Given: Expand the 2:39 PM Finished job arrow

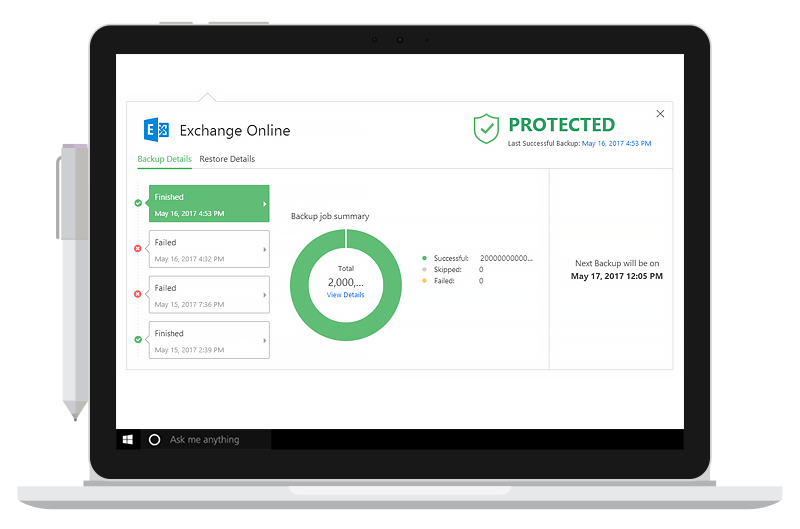Looking at the screenshot, I should [264, 340].
